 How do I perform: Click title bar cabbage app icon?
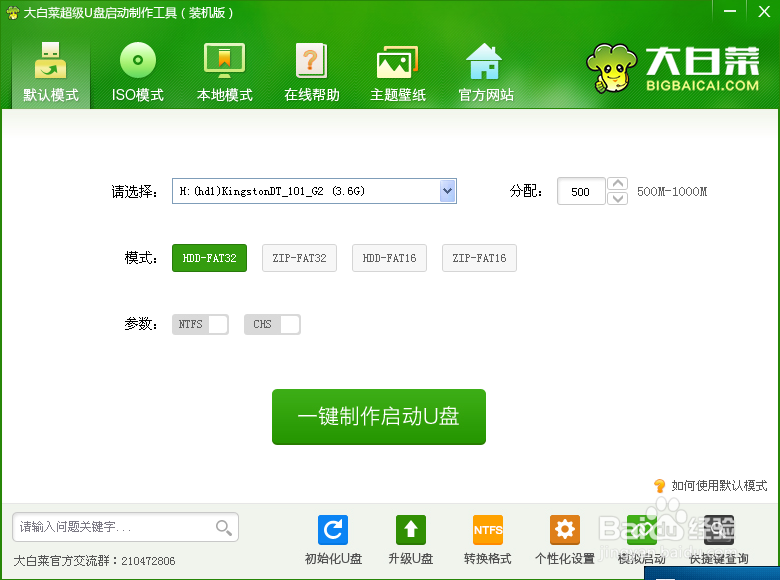click(x=12, y=13)
